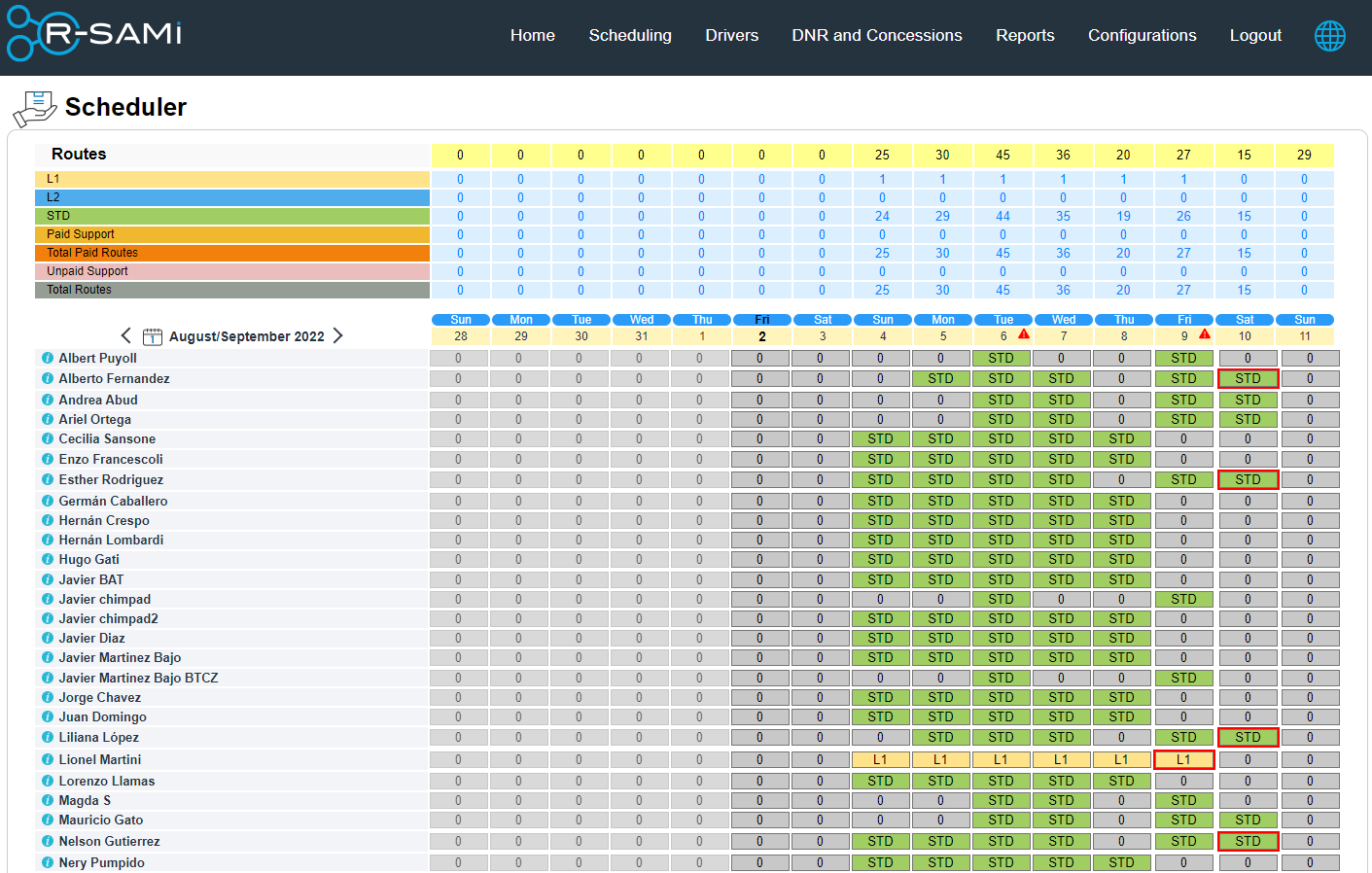
Task: Click the right arrow to advance the schedule
Action: (x=337, y=335)
